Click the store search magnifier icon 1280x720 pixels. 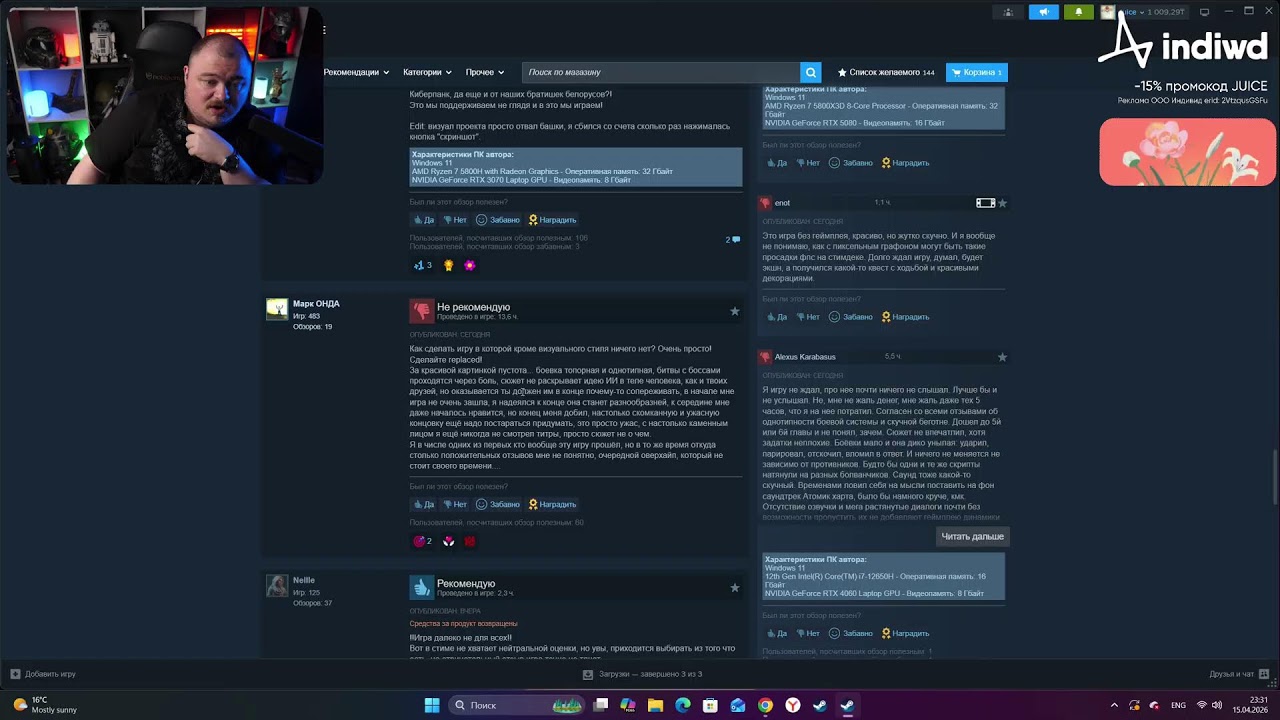tap(811, 72)
